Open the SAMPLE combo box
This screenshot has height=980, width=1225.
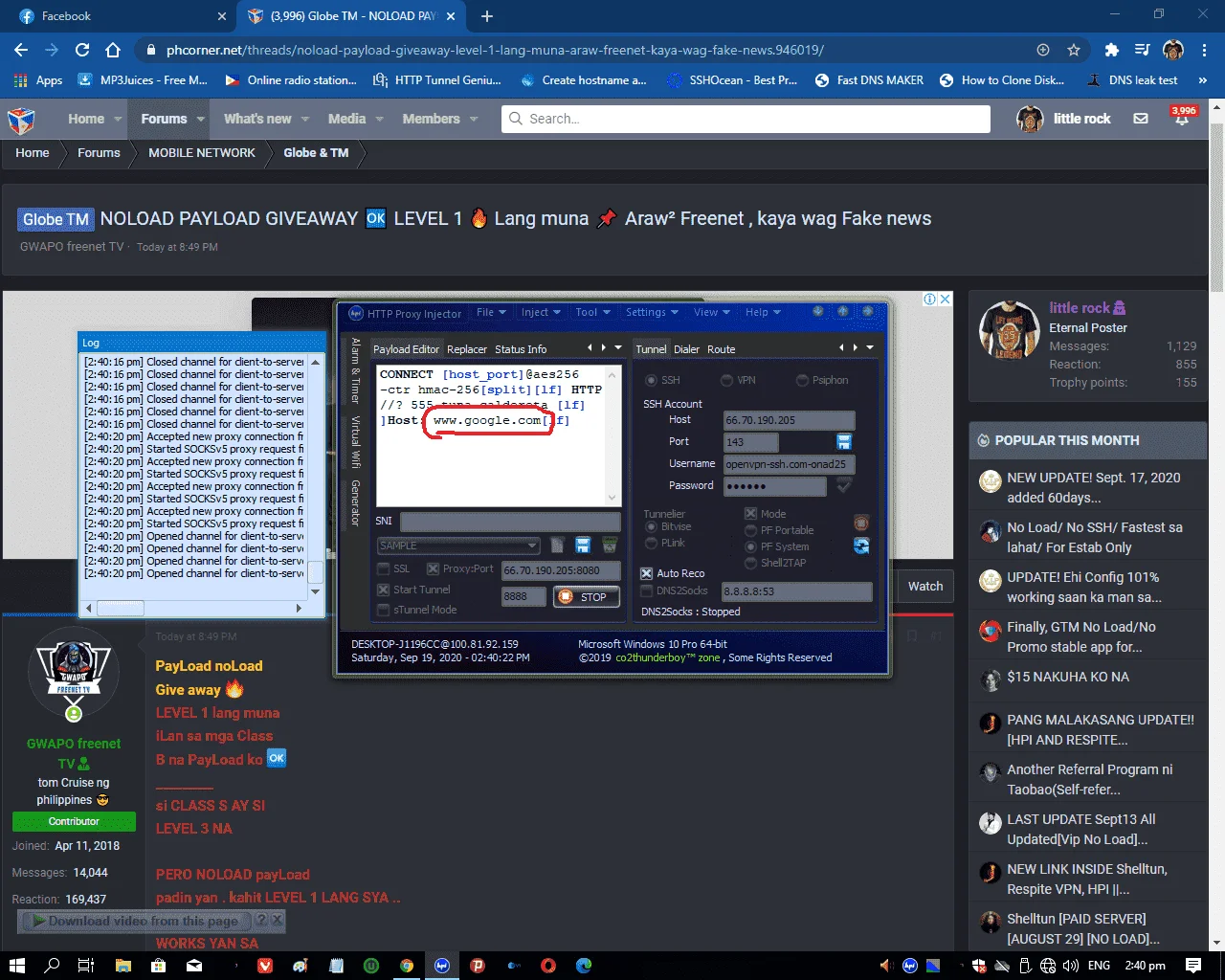pyautogui.click(x=459, y=546)
